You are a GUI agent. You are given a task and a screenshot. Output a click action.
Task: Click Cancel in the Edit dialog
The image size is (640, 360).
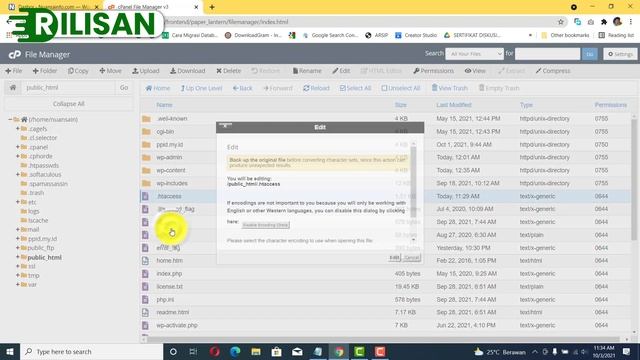click(x=411, y=258)
